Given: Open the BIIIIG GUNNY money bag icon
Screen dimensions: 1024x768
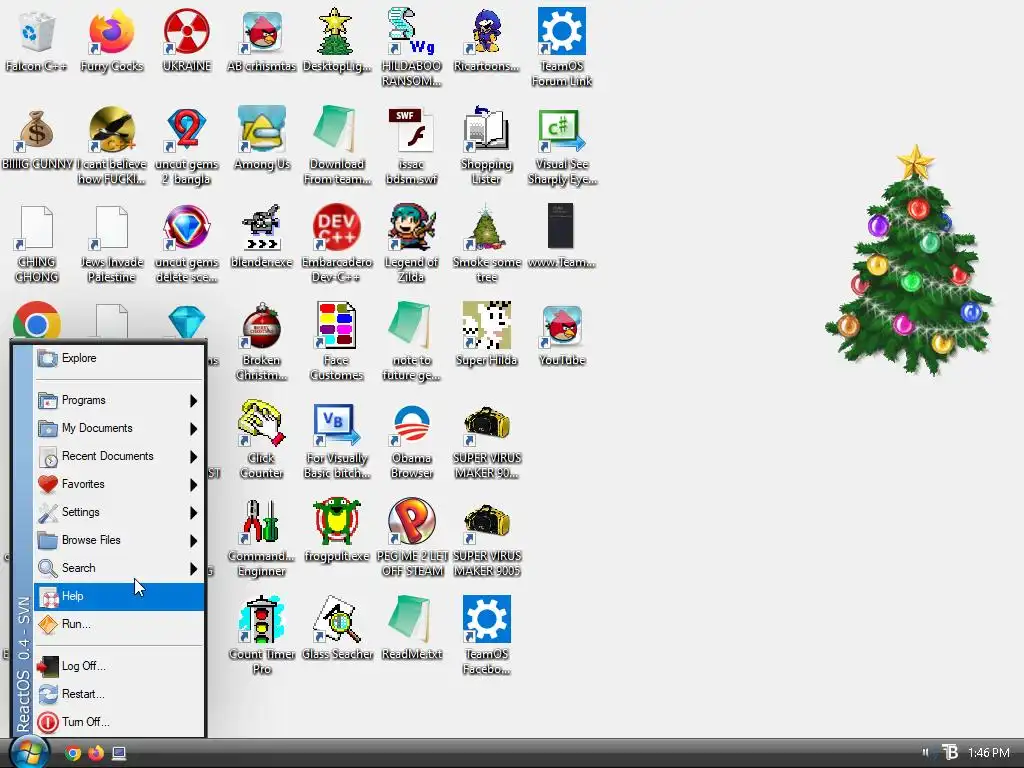Looking at the screenshot, I should click(x=36, y=129).
